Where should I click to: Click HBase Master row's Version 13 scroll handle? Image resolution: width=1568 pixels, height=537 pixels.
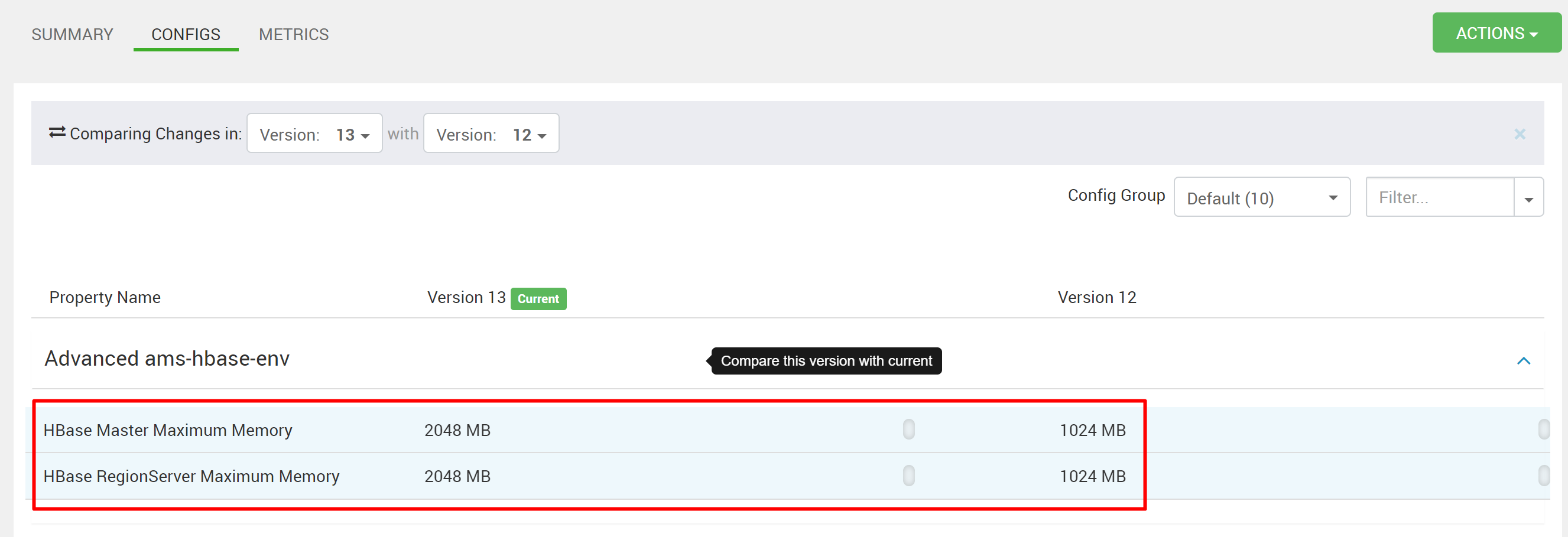pos(908,429)
